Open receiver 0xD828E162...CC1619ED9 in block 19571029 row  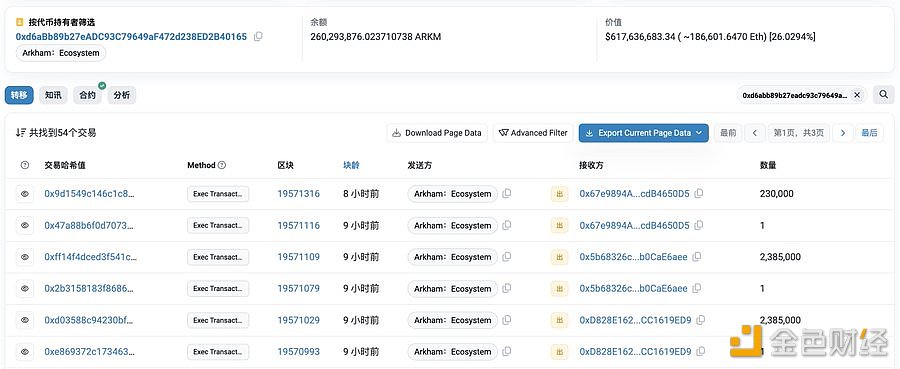635,320
